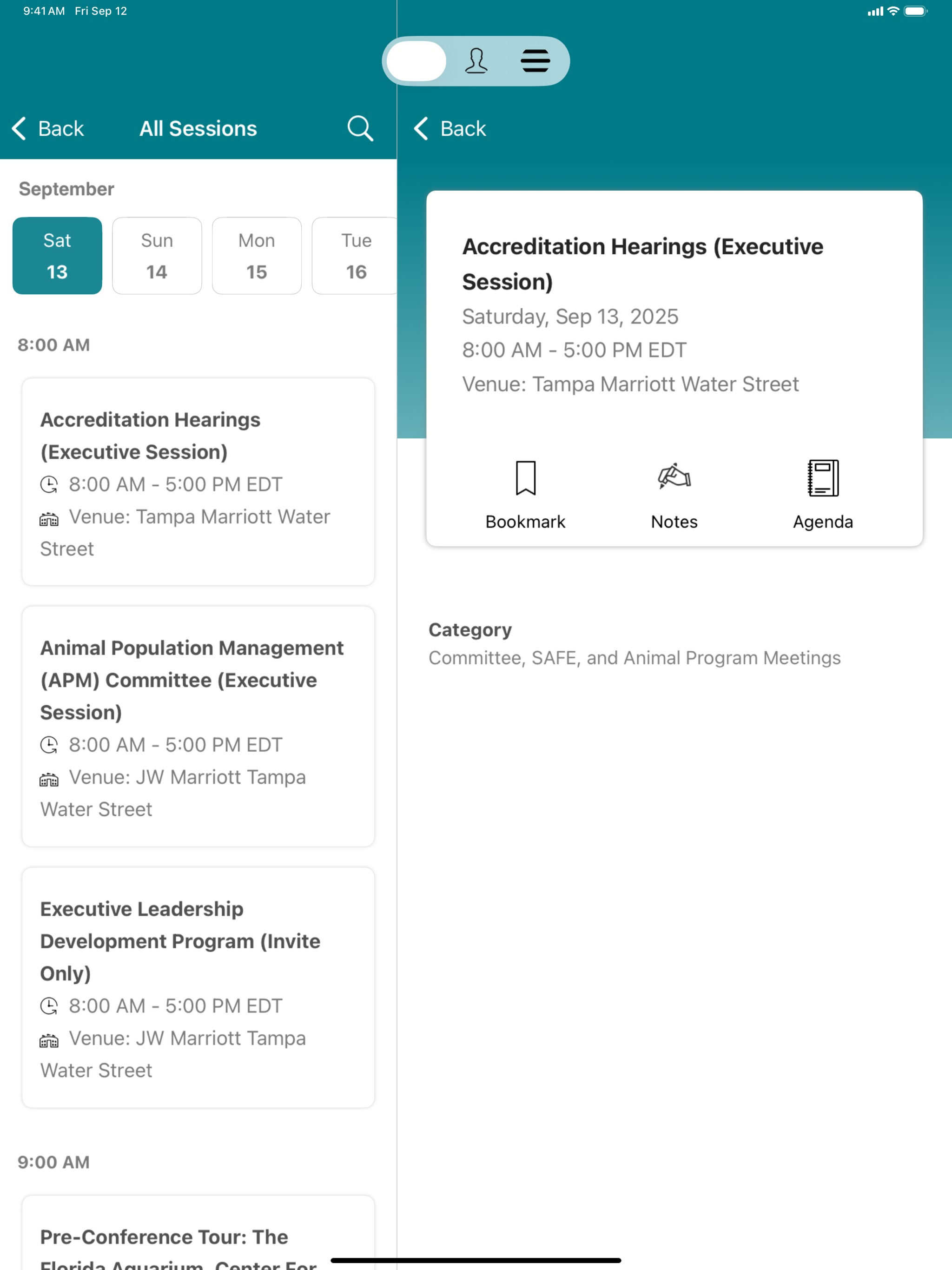952x1270 pixels.
Task: Click venue icon on APM Committee card
Action: pos(49,780)
